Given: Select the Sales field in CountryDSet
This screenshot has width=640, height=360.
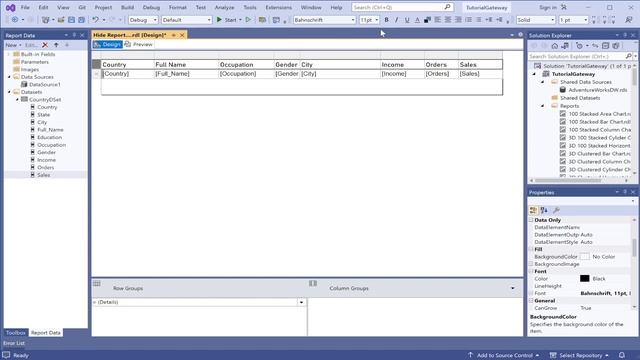Looking at the screenshot, I should point(44,175).
